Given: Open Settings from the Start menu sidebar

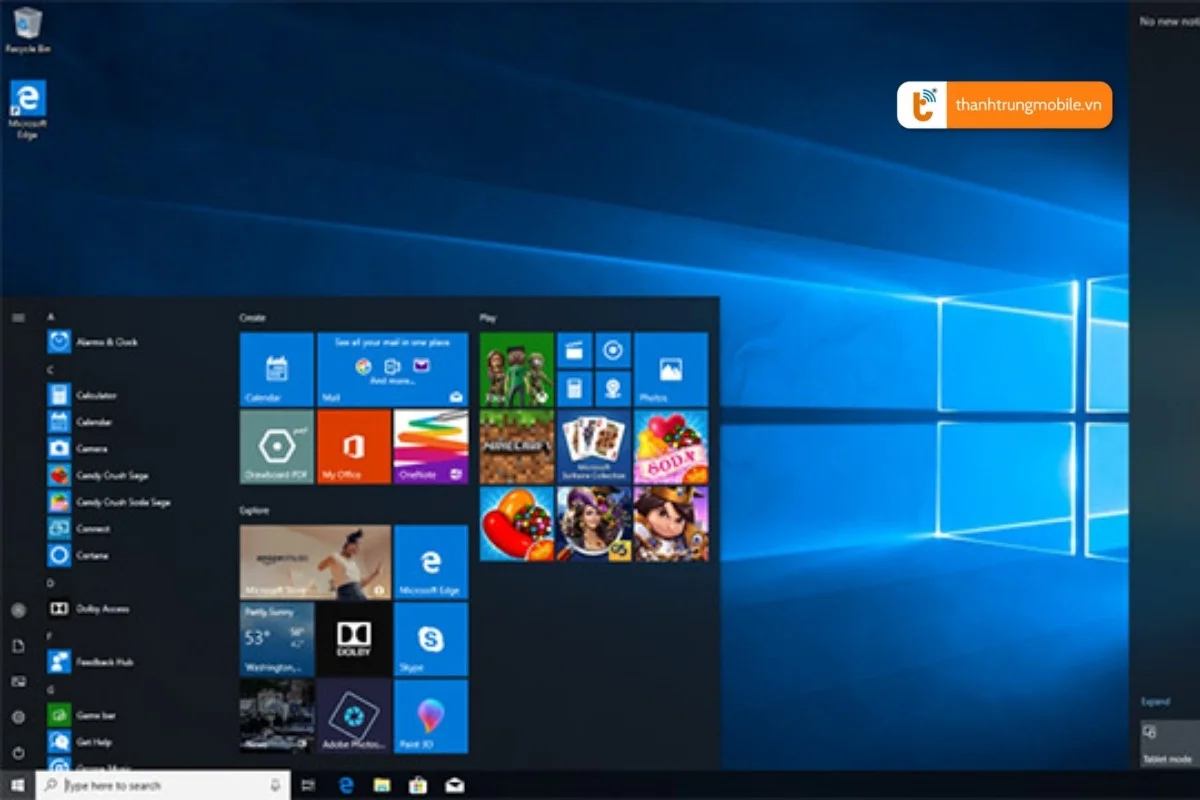Looking at the screenshot, I should point(17,715).
